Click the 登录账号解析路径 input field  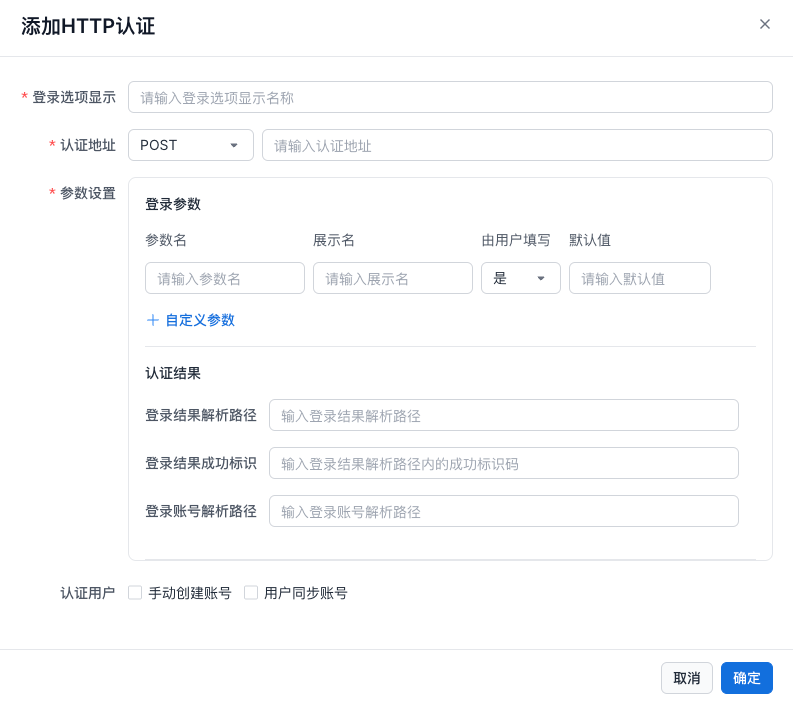coord(504,511)
